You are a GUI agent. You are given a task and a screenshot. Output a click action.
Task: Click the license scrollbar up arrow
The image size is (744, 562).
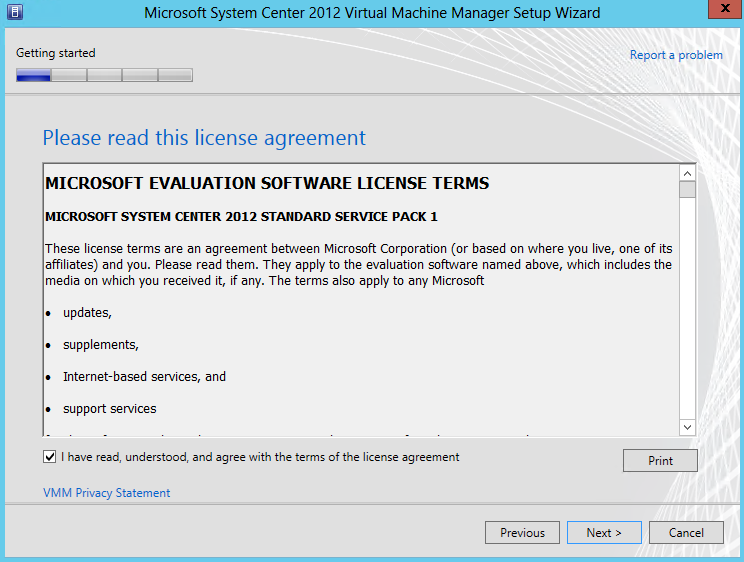pyautogui.click(x=687, y=173)
